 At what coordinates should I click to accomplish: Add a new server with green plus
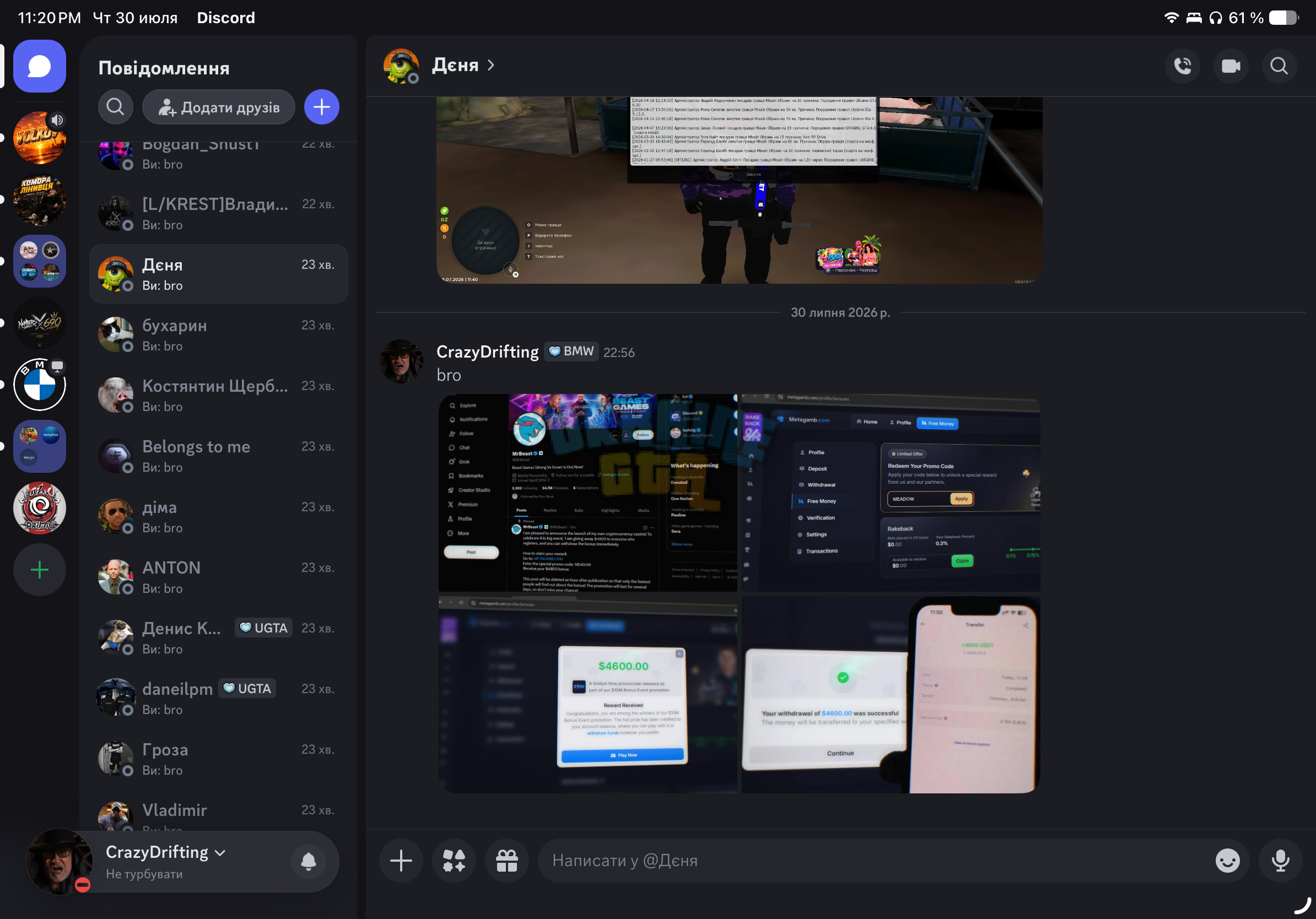click(40, 570)
